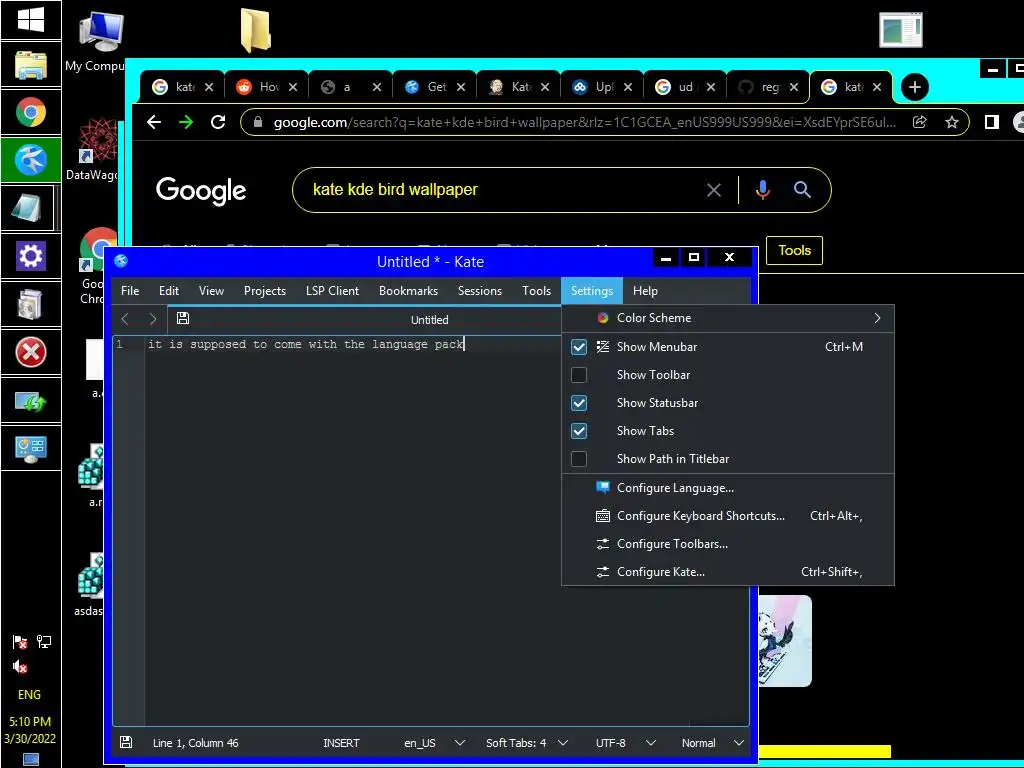Click the save icon in Kate tab bar
The image size is (1024, 768).
click(x=183, y=319)
